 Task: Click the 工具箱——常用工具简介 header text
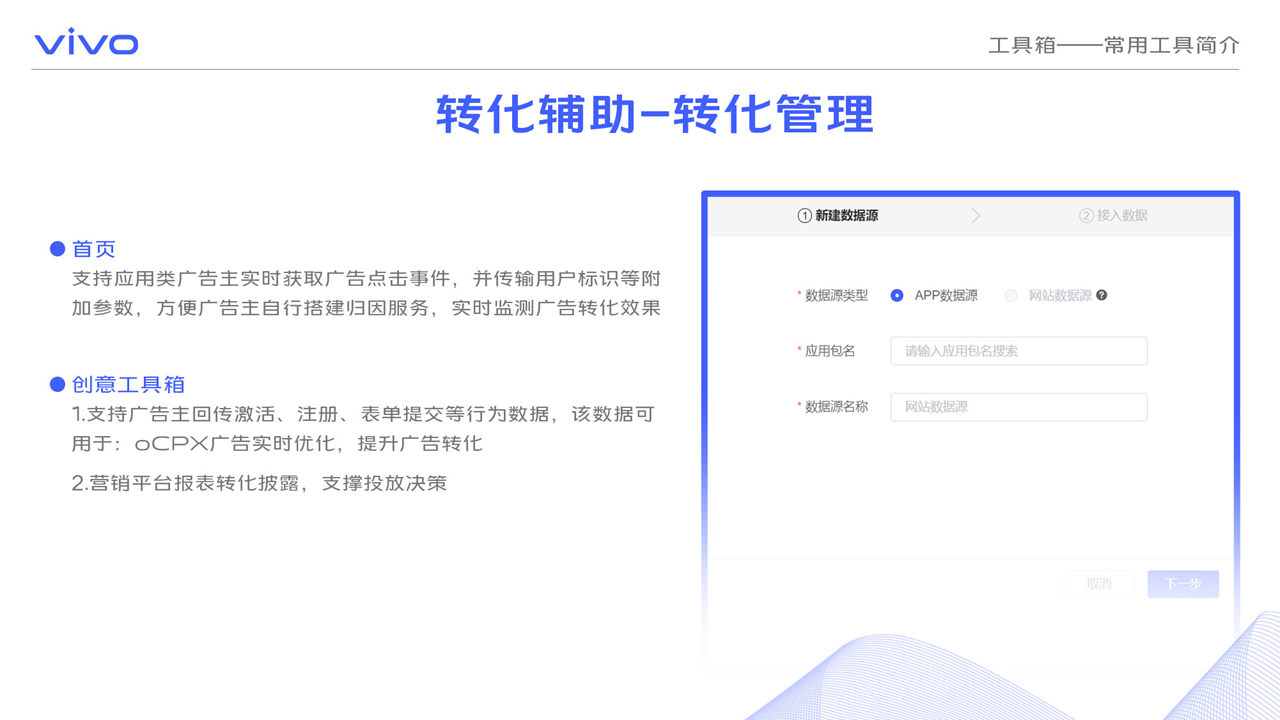click(1113, 46)
